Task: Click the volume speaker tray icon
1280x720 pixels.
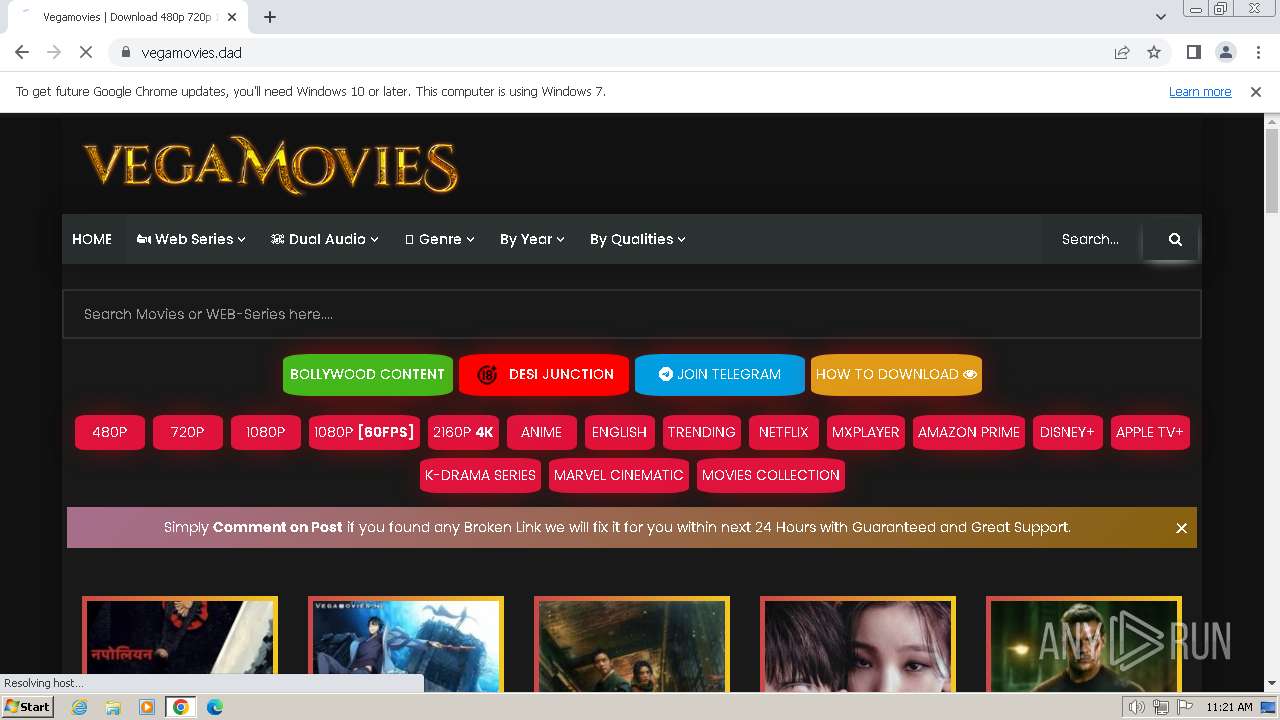Action: click(1137, 707)
